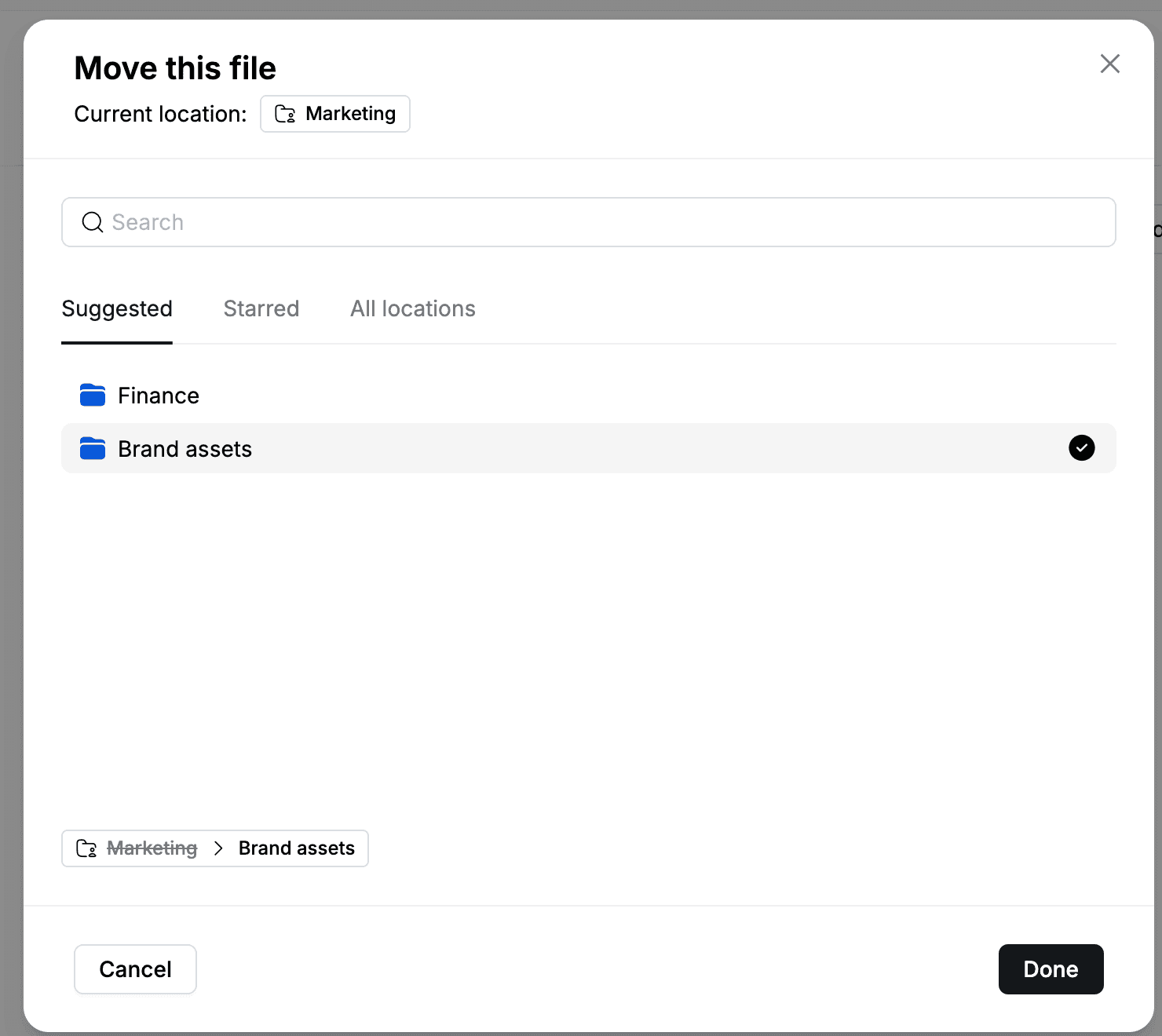
Task: Select the Brand assets folder row
Action: tap(589, 448)
